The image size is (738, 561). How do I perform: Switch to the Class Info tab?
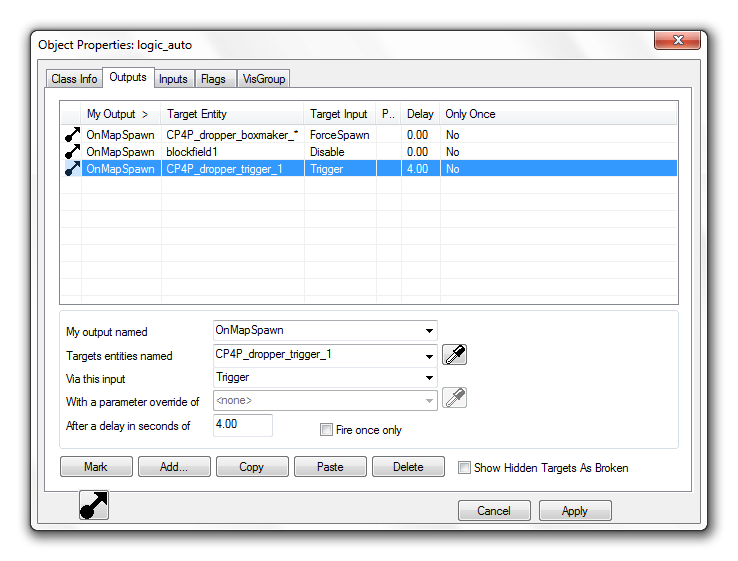click(x=75, y=79)
